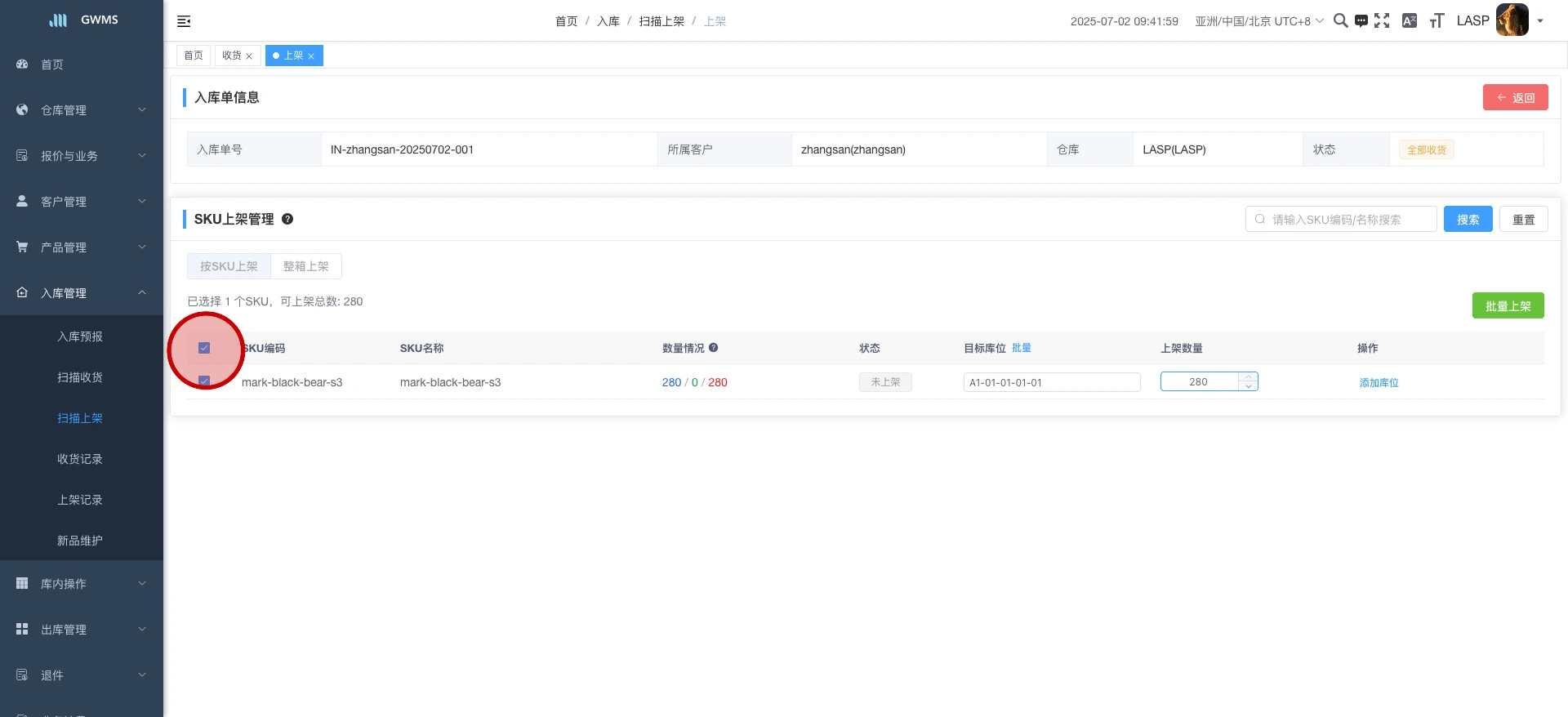Expand the 出库管理 sidebar section
The width and height of the screenshot is (1568, 717).
click(82, 630)
